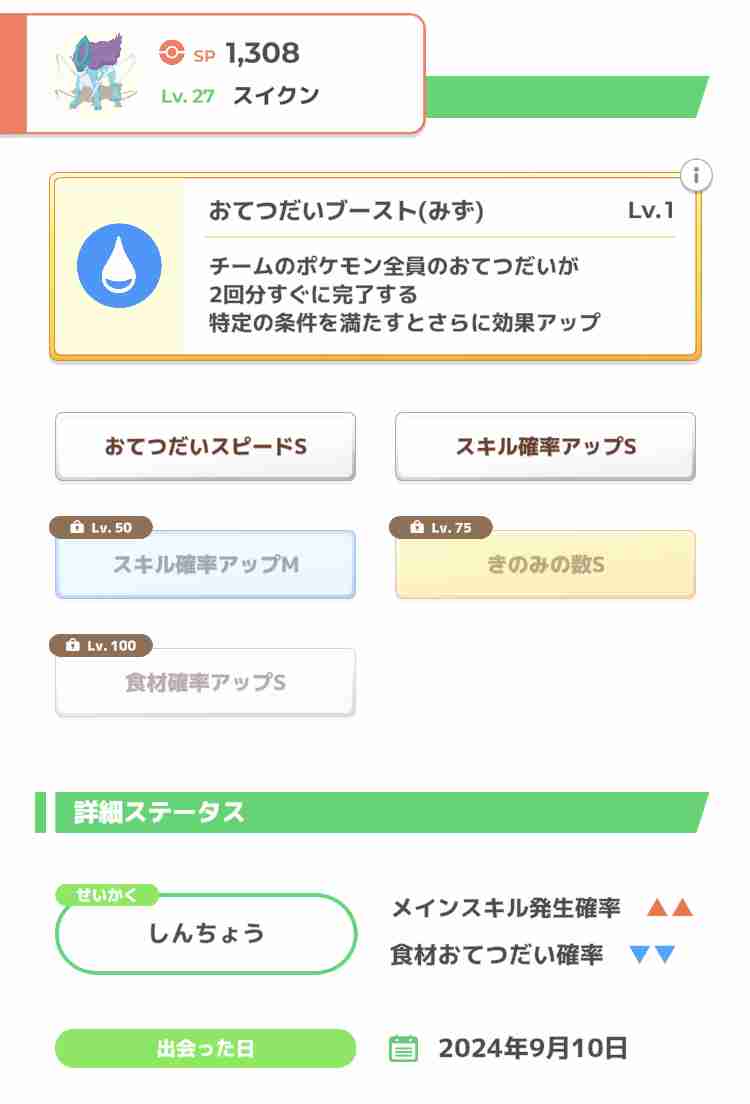Tap the calendar icon beside the 2024年9月10日 date
The height and width of the screenshot is (1104, 750).
[404, 1048]
